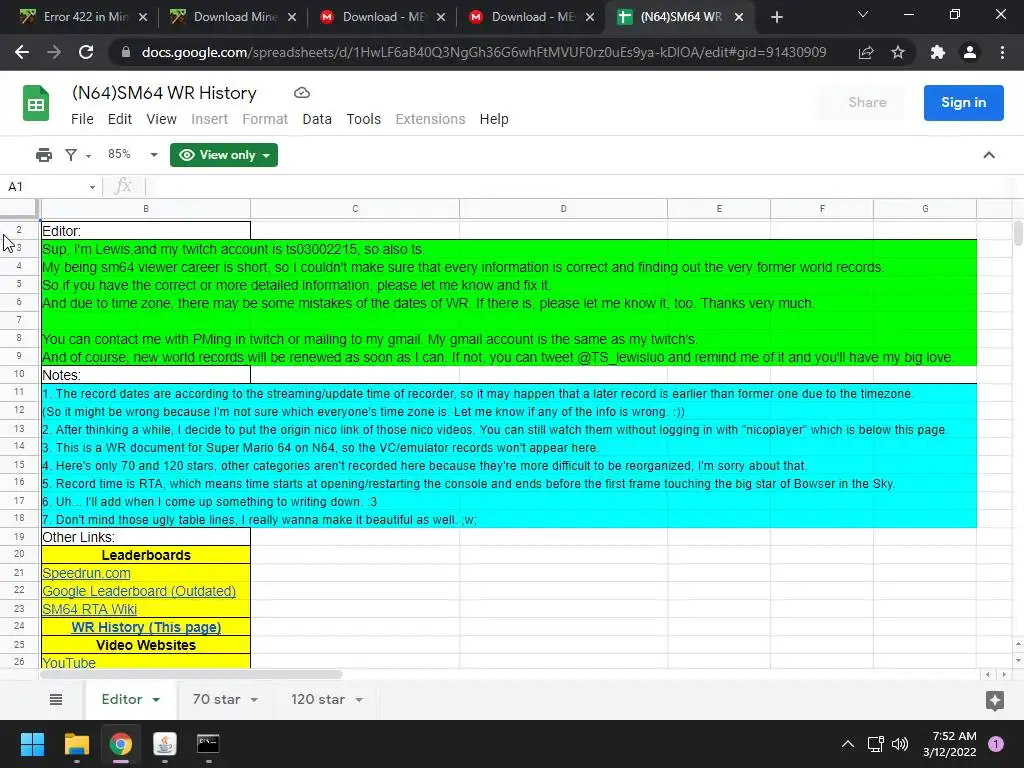Image resolution: width=1024 pixels, height=768 pixels.
Task: Open the Help menu
Action: [x=494, y=119]
